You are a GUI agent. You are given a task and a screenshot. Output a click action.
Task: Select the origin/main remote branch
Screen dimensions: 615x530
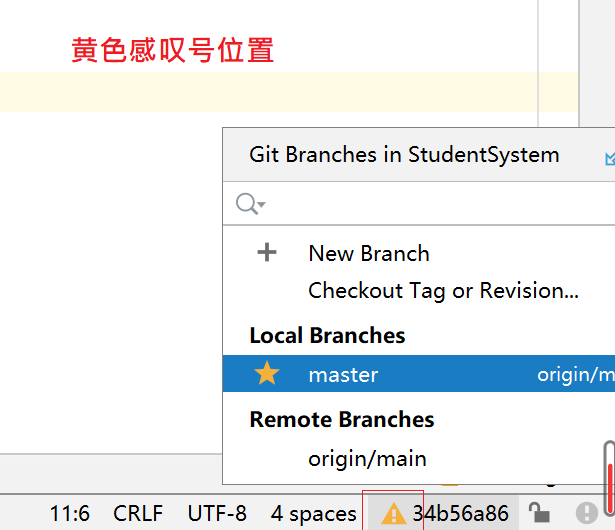pyautogui.click(x=367, y=459)
